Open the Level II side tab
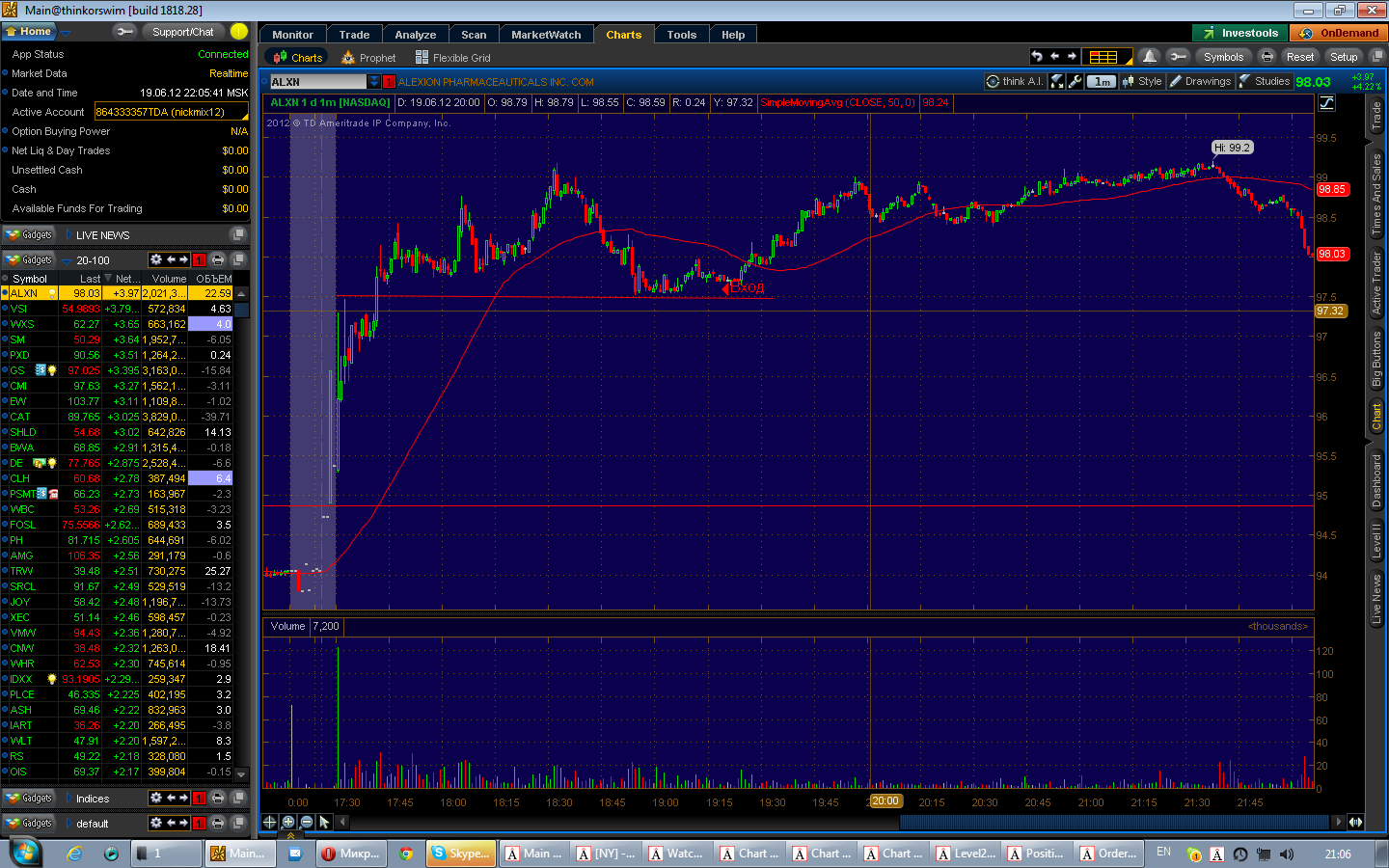The image size is (1389, 868). (1376, 542)
